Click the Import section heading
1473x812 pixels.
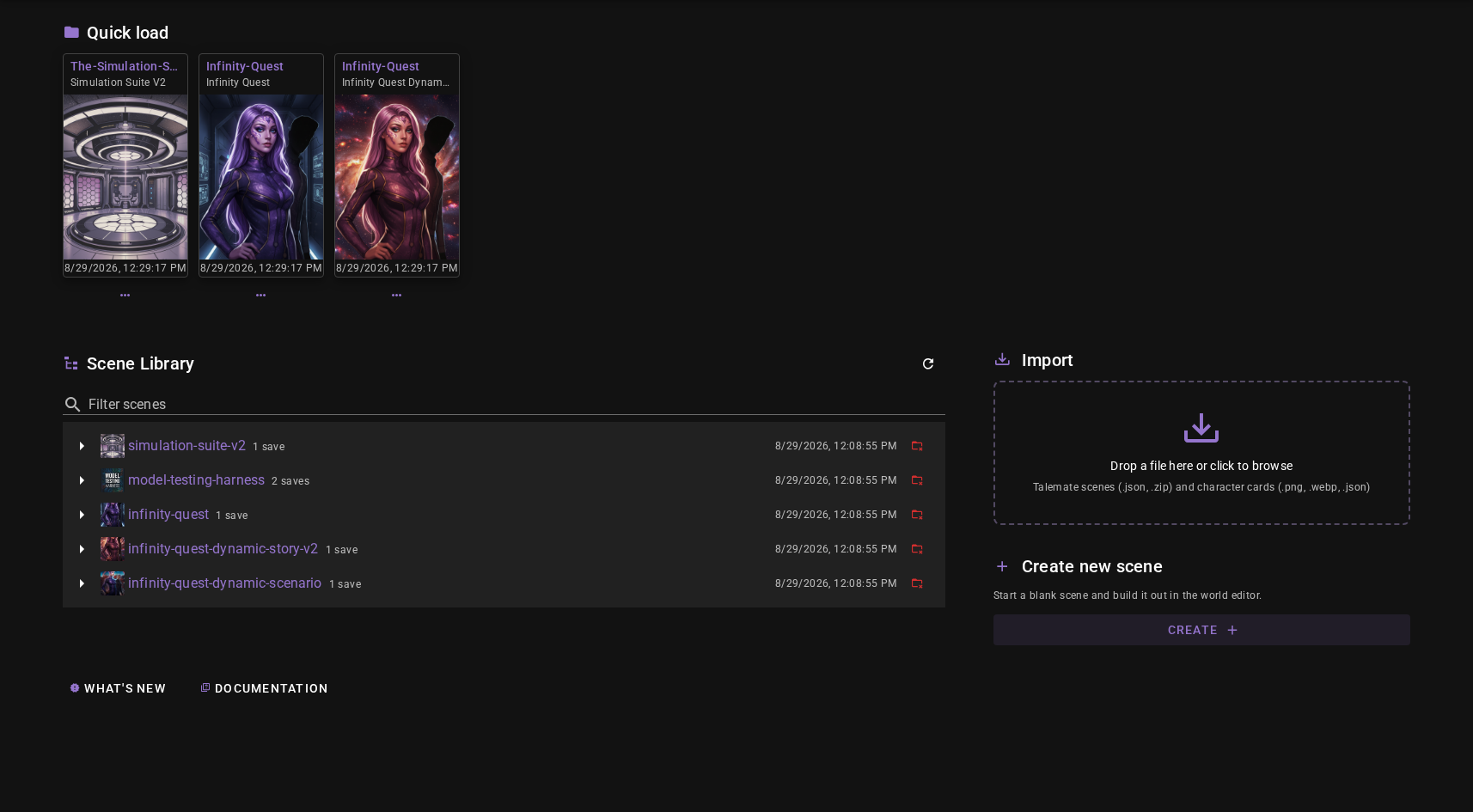point(1047,360)
